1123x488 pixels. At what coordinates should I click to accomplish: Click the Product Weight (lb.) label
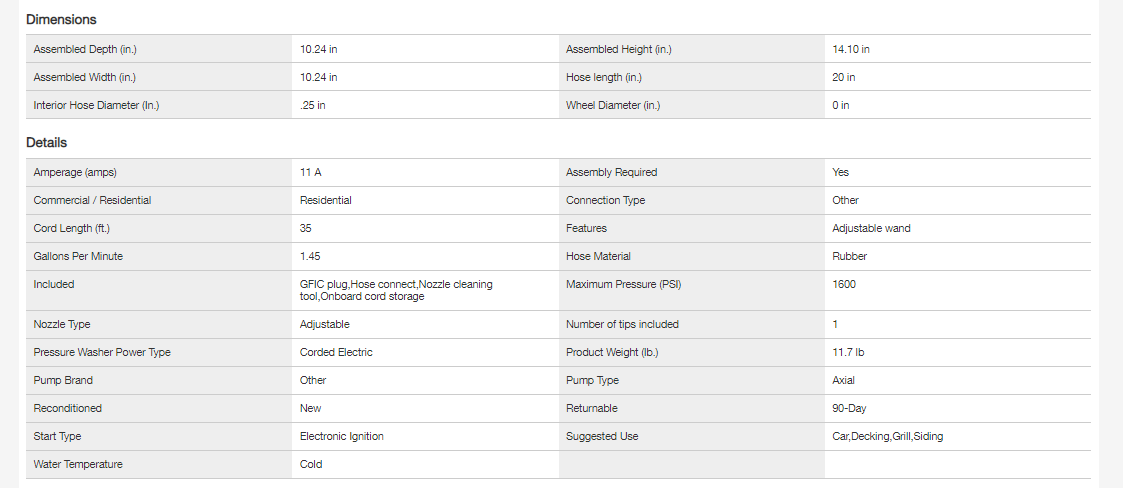tap(612, 352)
